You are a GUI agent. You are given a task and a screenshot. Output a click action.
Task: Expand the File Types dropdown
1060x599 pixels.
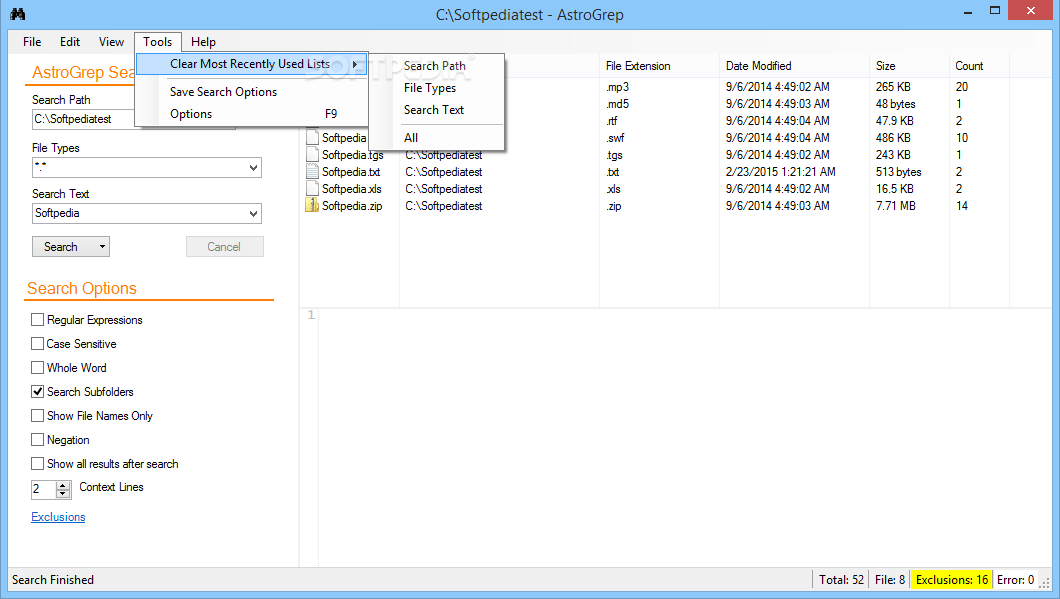(254, 168)
